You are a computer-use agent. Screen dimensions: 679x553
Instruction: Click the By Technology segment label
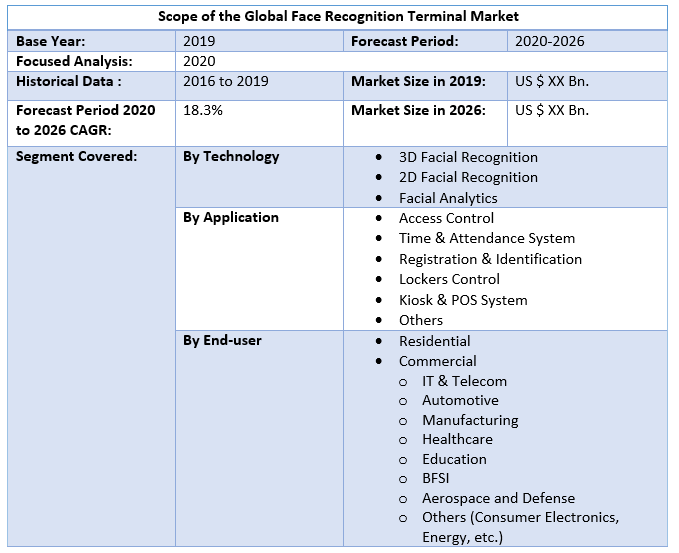pos(231,157)
